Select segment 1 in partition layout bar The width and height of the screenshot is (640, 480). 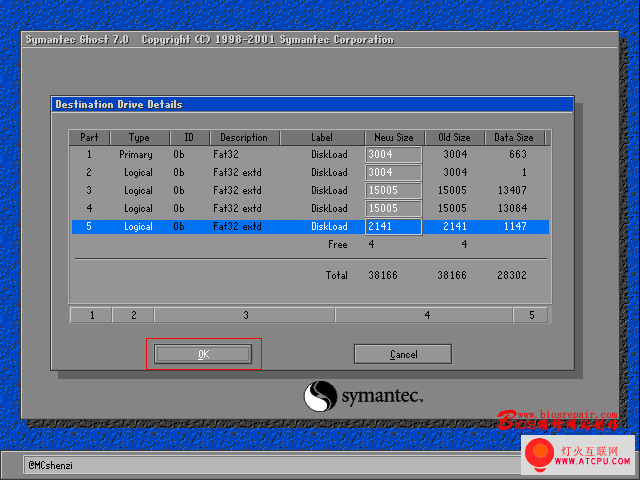91,315
